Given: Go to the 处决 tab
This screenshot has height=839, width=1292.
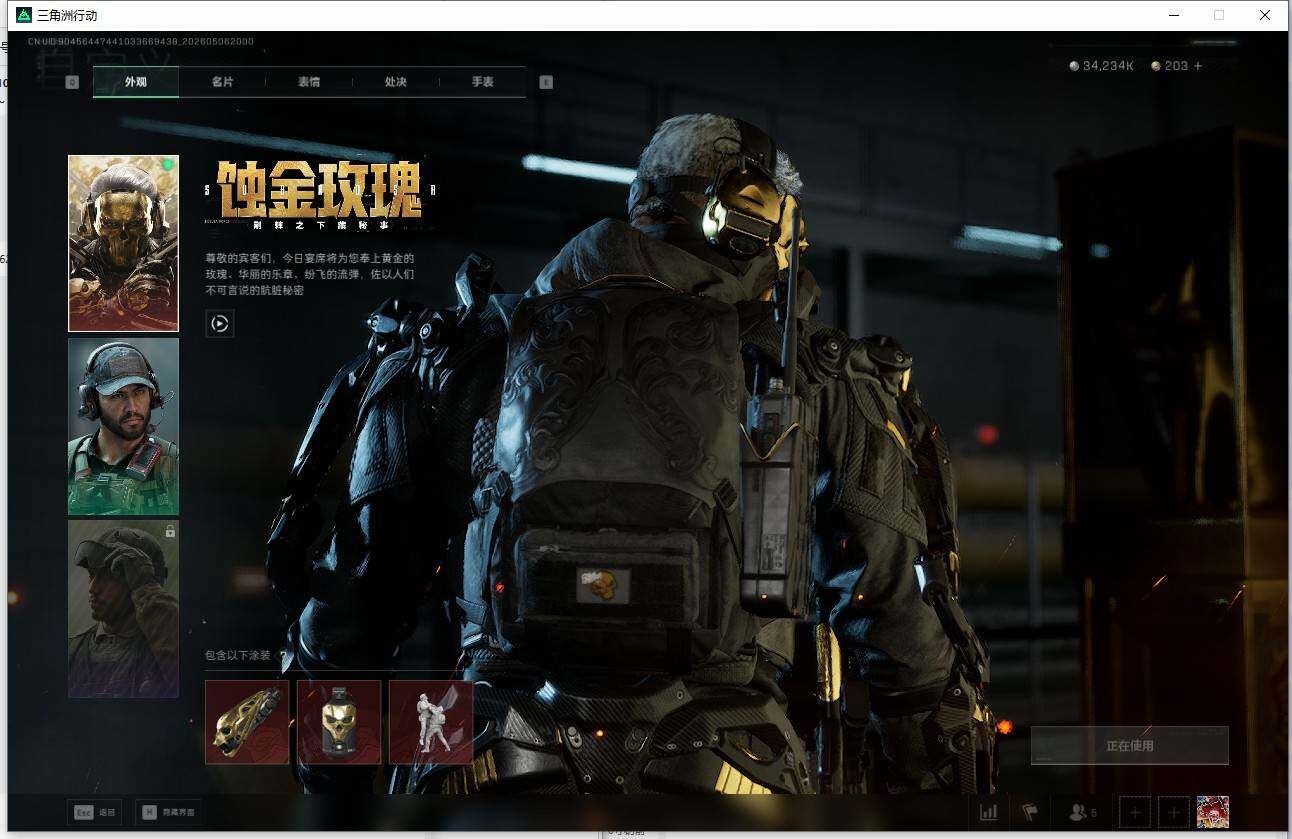Looking at the screenshot, I should tap(396, 82).
